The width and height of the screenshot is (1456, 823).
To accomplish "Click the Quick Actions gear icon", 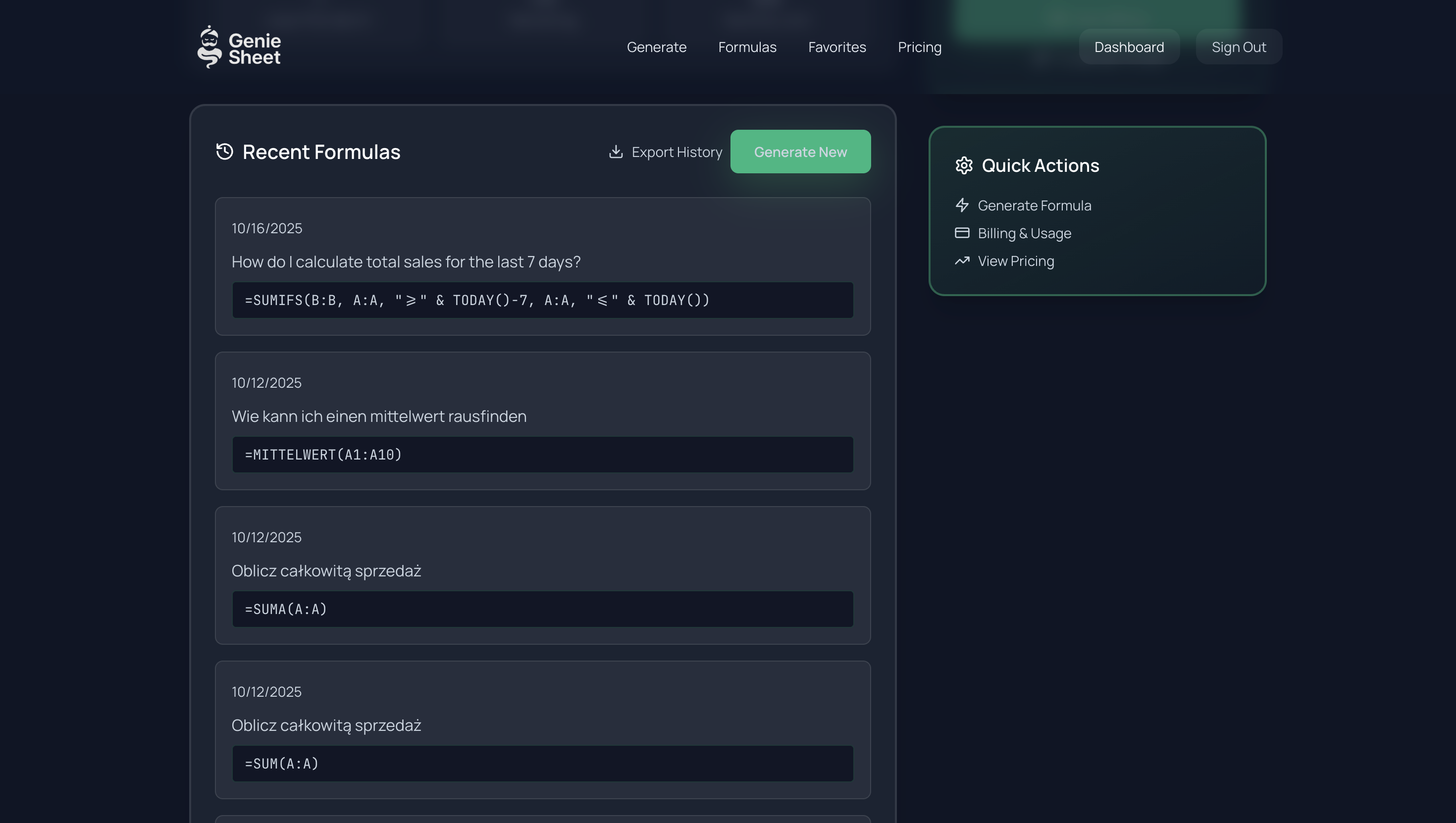I will point(964,165).
